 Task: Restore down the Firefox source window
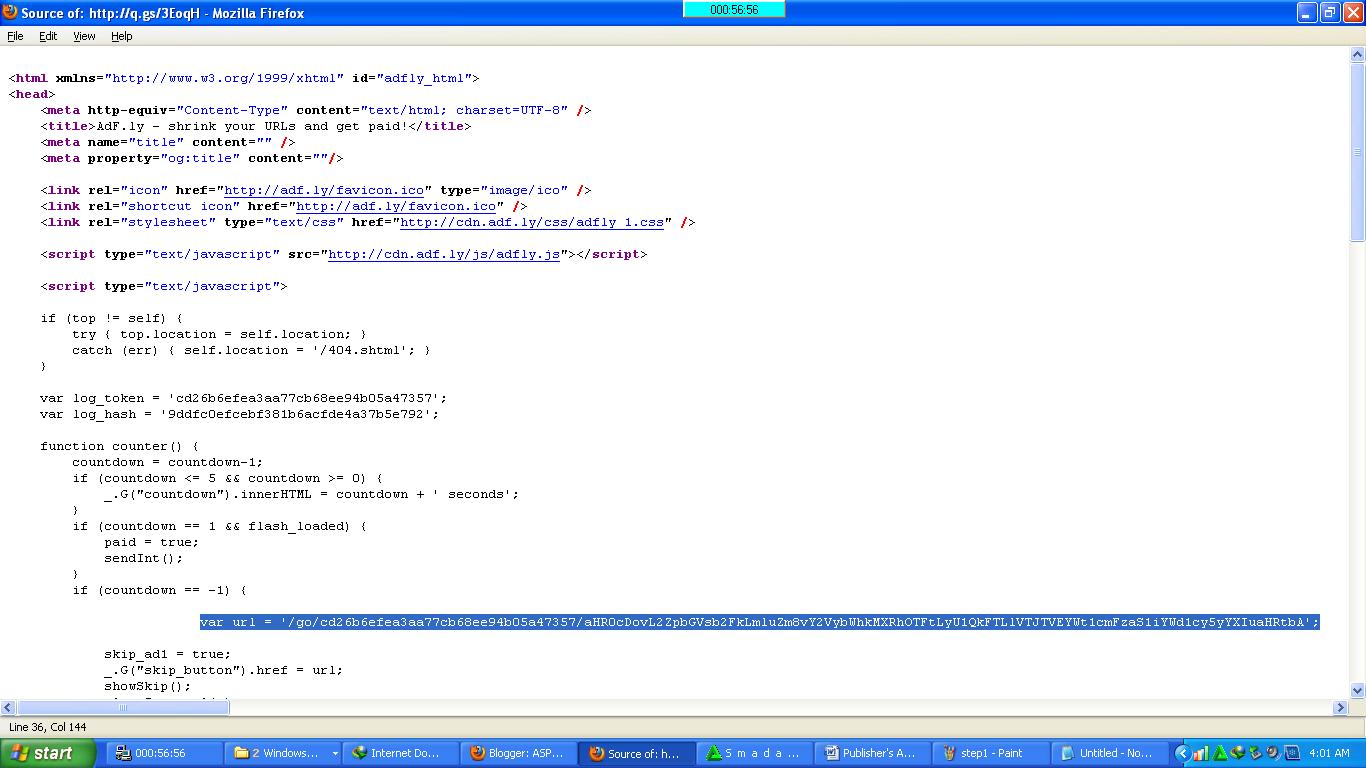click(x=1330, y=12)
